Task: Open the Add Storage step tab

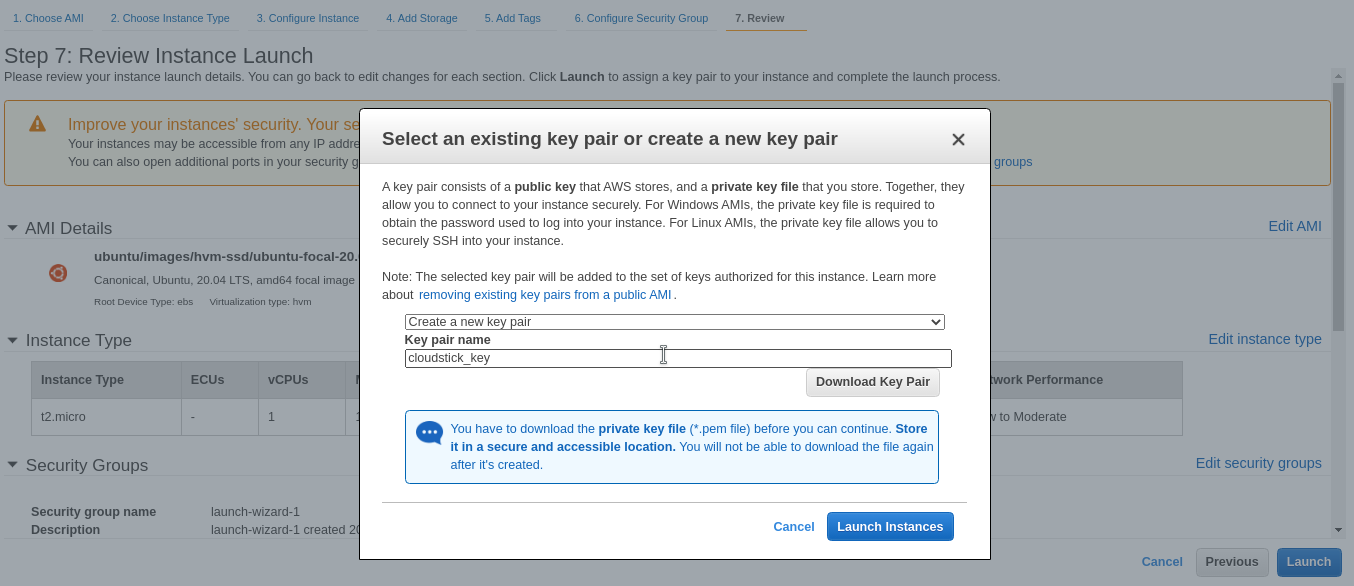Action: point(422,18)
